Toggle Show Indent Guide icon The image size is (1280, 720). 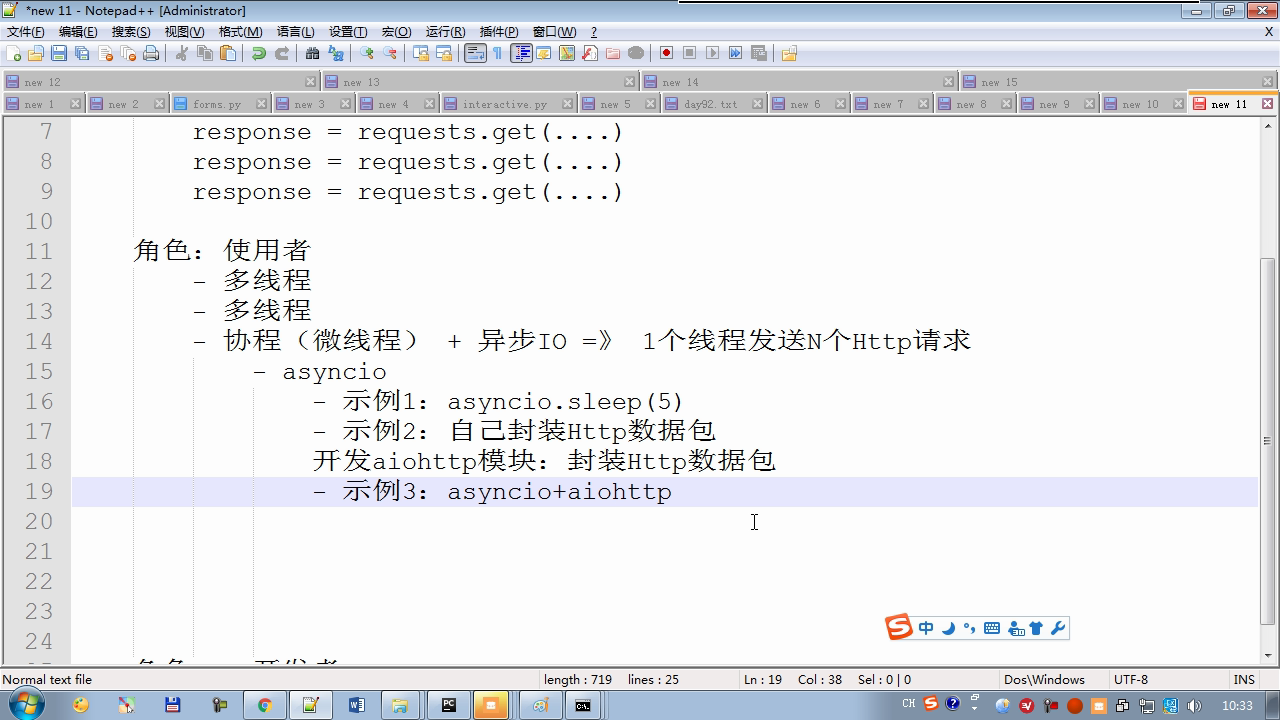pos(521,53)
